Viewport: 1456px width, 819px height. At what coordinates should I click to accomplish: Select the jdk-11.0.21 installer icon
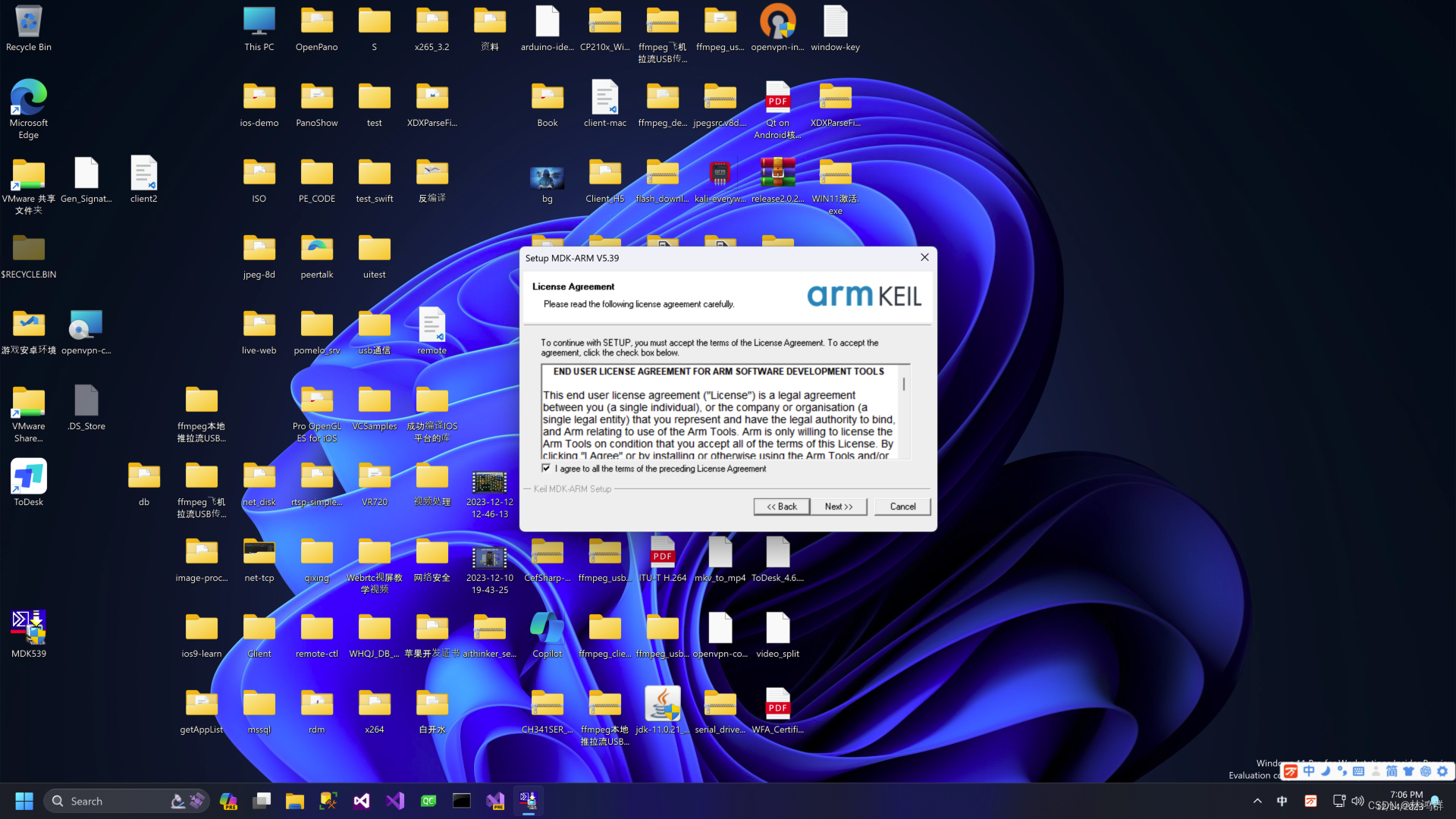click(663, 711)
